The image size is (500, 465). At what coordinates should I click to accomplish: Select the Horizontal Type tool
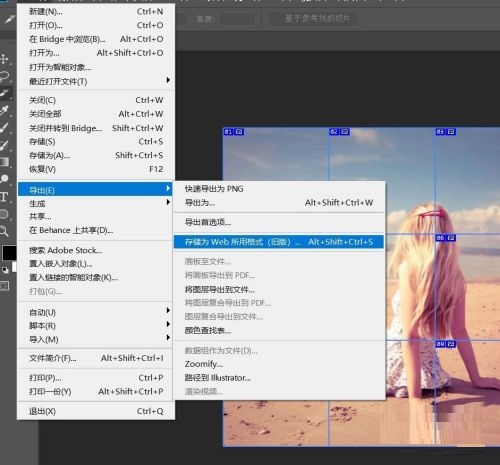click(x=4, y=197)
